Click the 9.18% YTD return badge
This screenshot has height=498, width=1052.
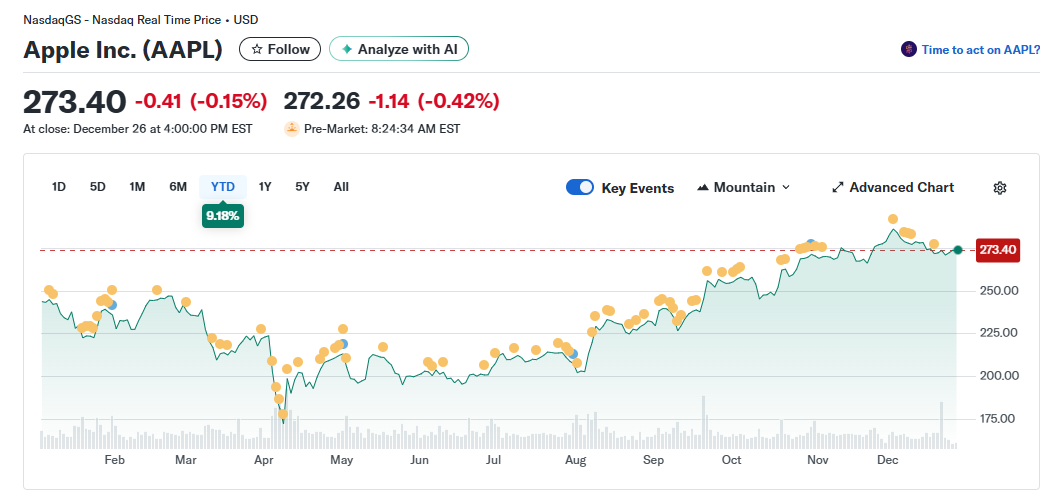[223, 216]
